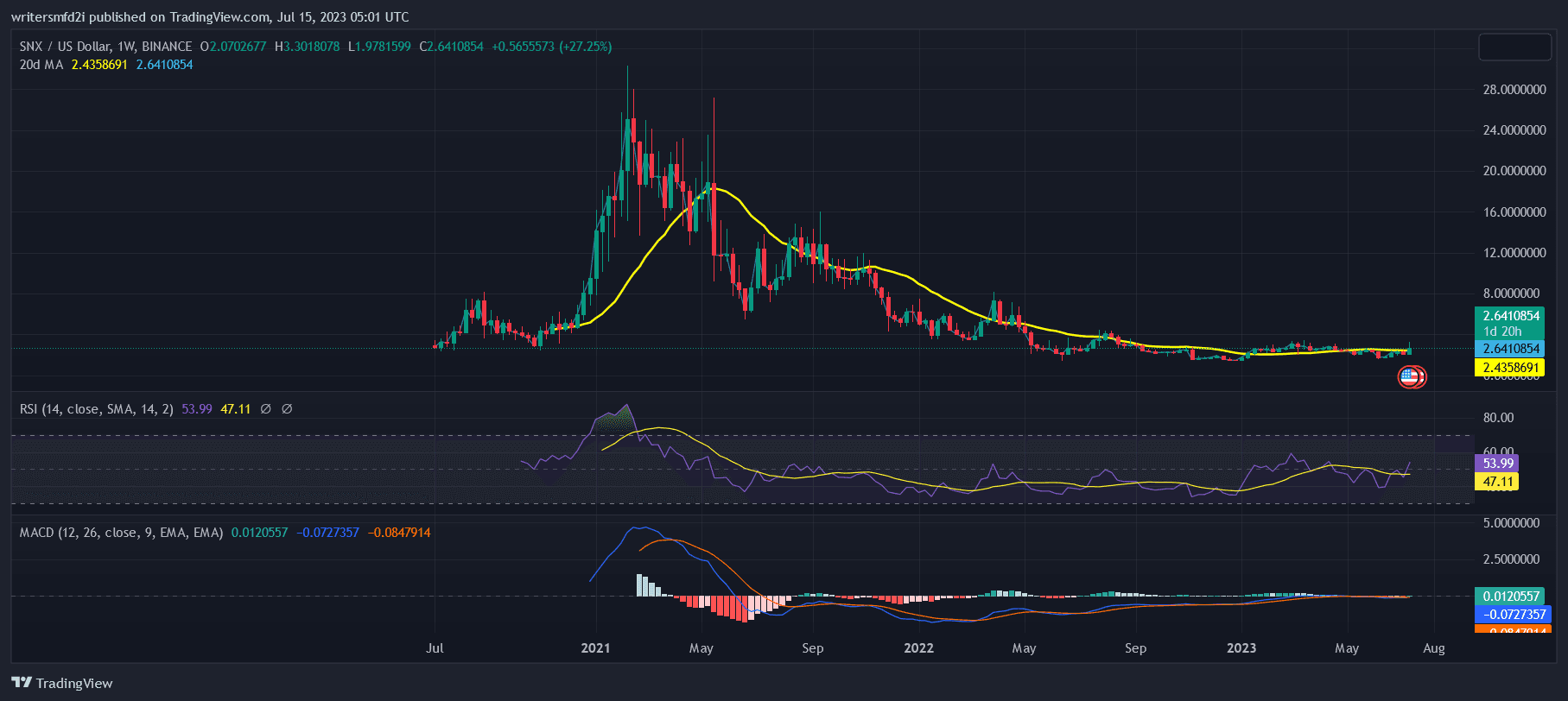Click the green current price label 2.6410854
This screenshot has height=701, width=1568.
click(x=1511, y=316)
